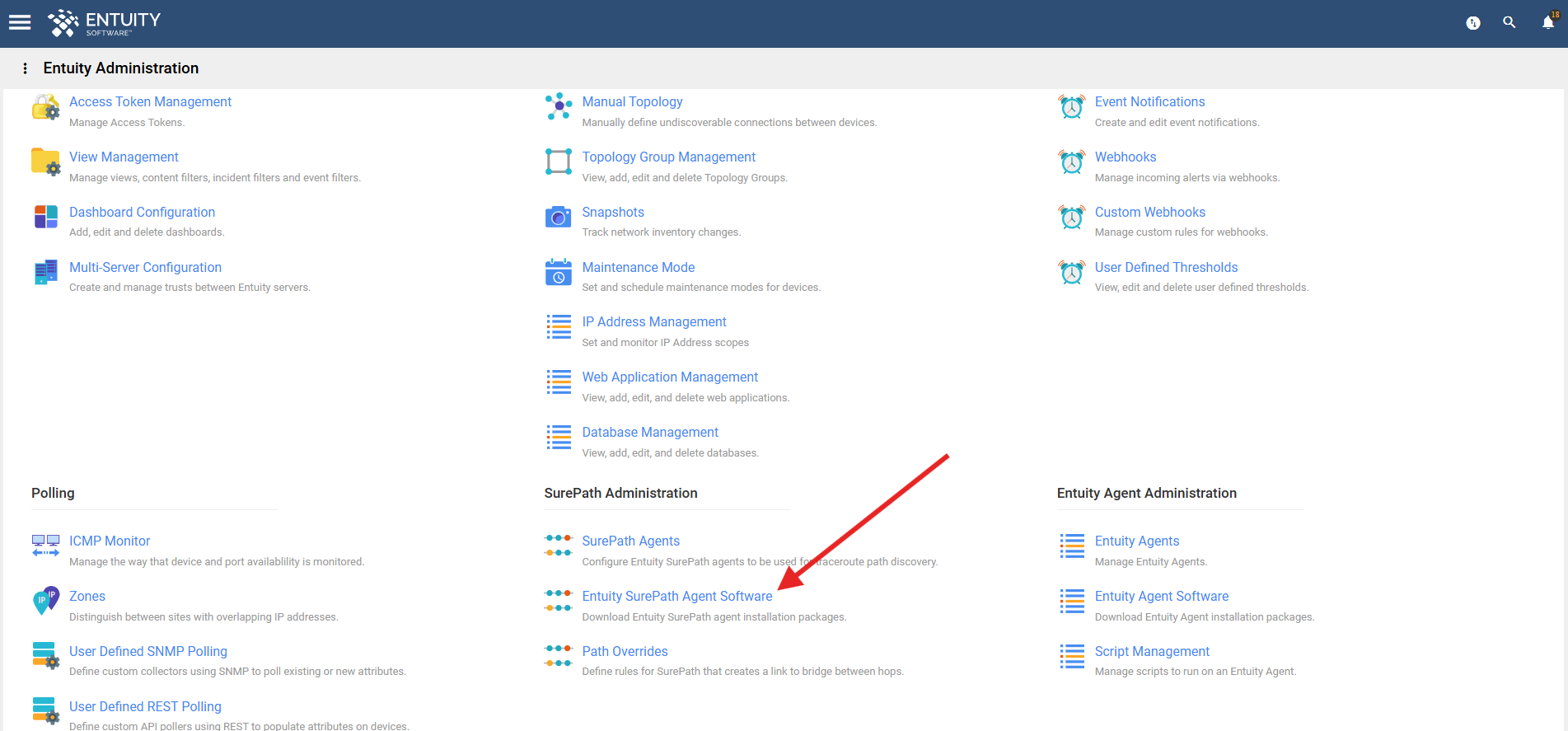
Task: Click the Webhooks alarm clock icon
Action: [x=1072, y=162]
